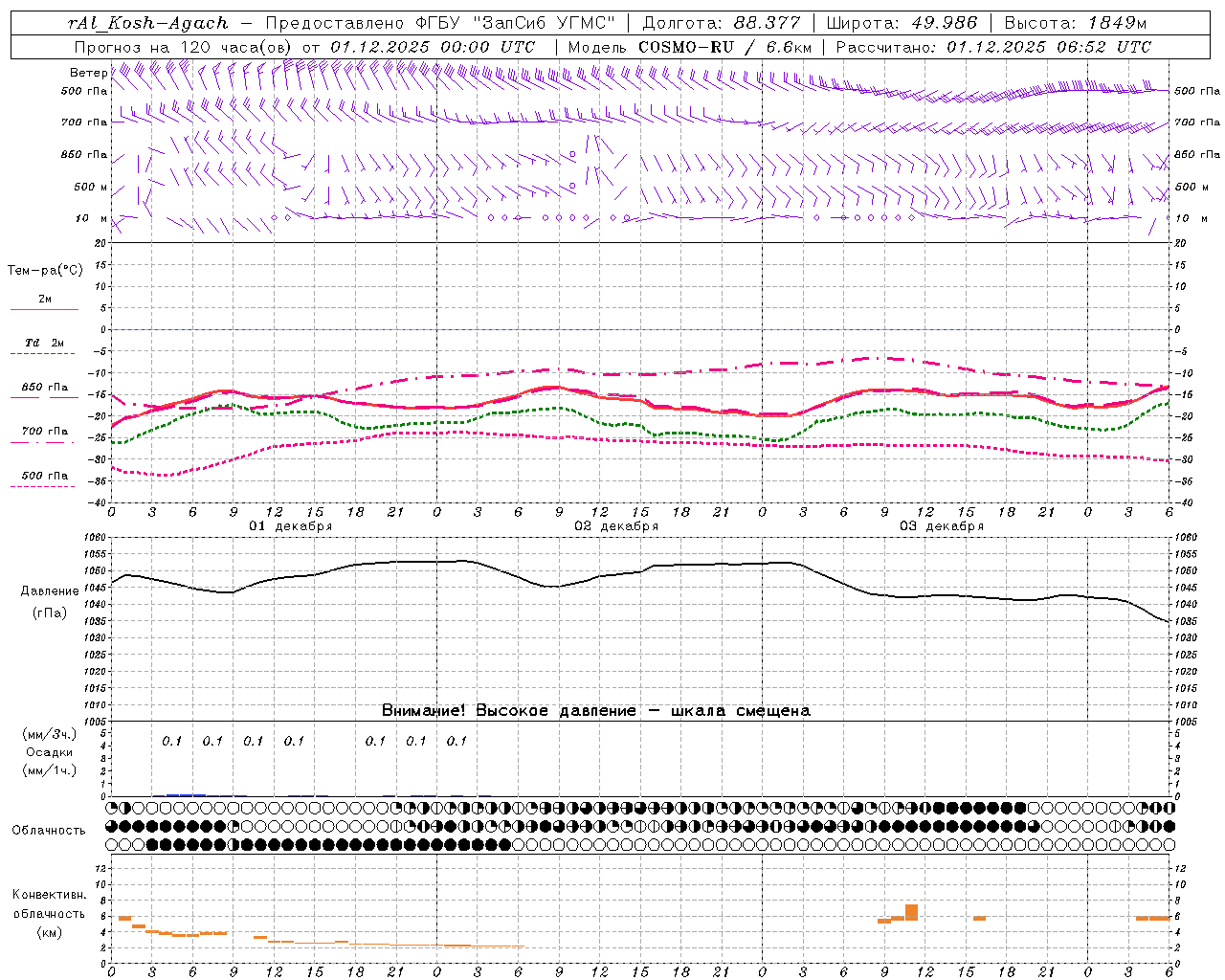Image resolution: width=1225 pixels, height=980 pixels.
Task: Click the Долгота: 88.377 value
Action: pos(722,23)
